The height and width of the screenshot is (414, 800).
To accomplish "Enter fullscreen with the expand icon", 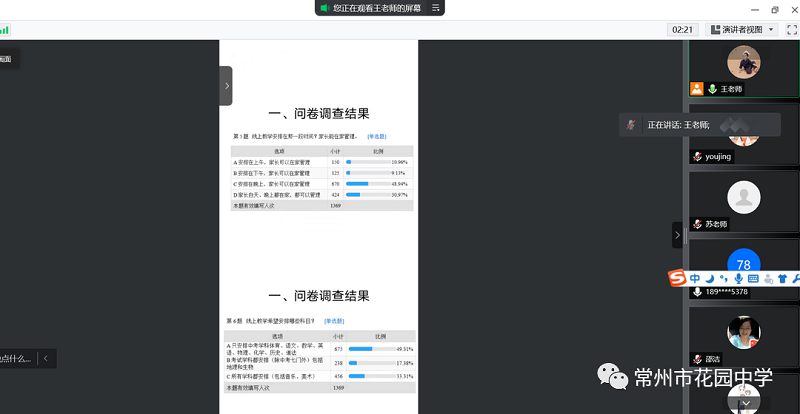I will point(792,30).
